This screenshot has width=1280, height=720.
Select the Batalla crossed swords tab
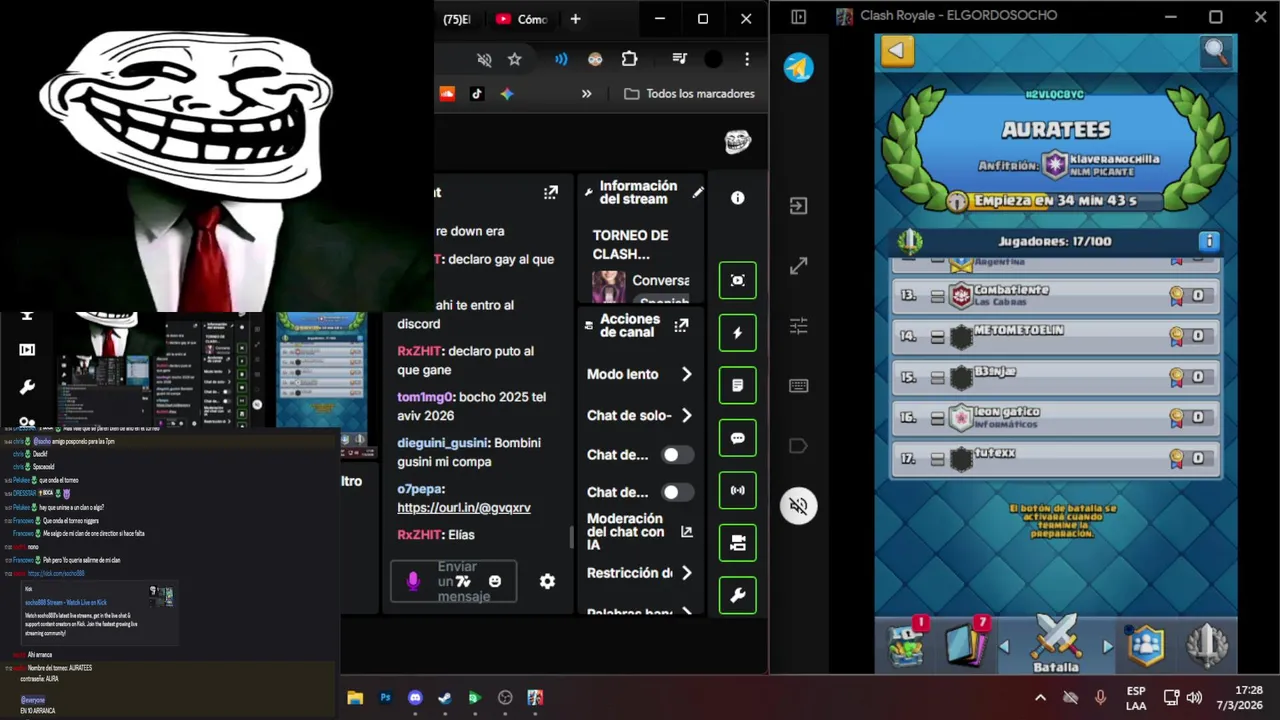click(x=1056, y=645)
